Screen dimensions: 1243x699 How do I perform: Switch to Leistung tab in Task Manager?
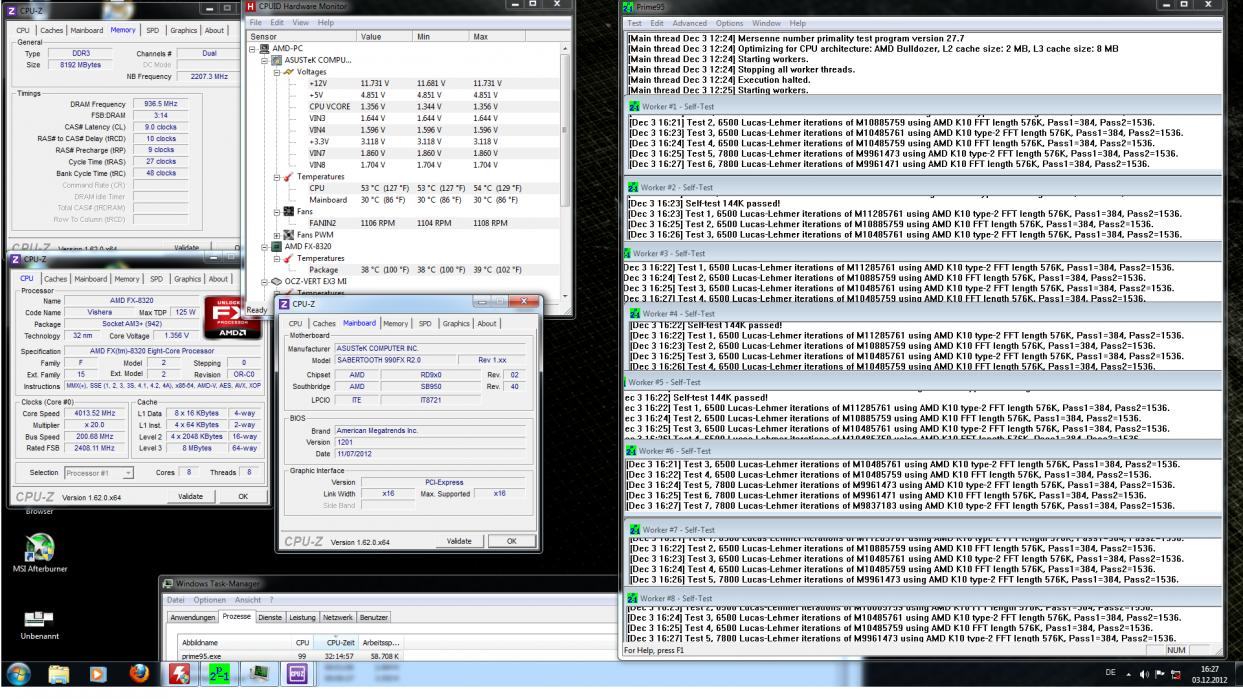(x=303, y=619)
